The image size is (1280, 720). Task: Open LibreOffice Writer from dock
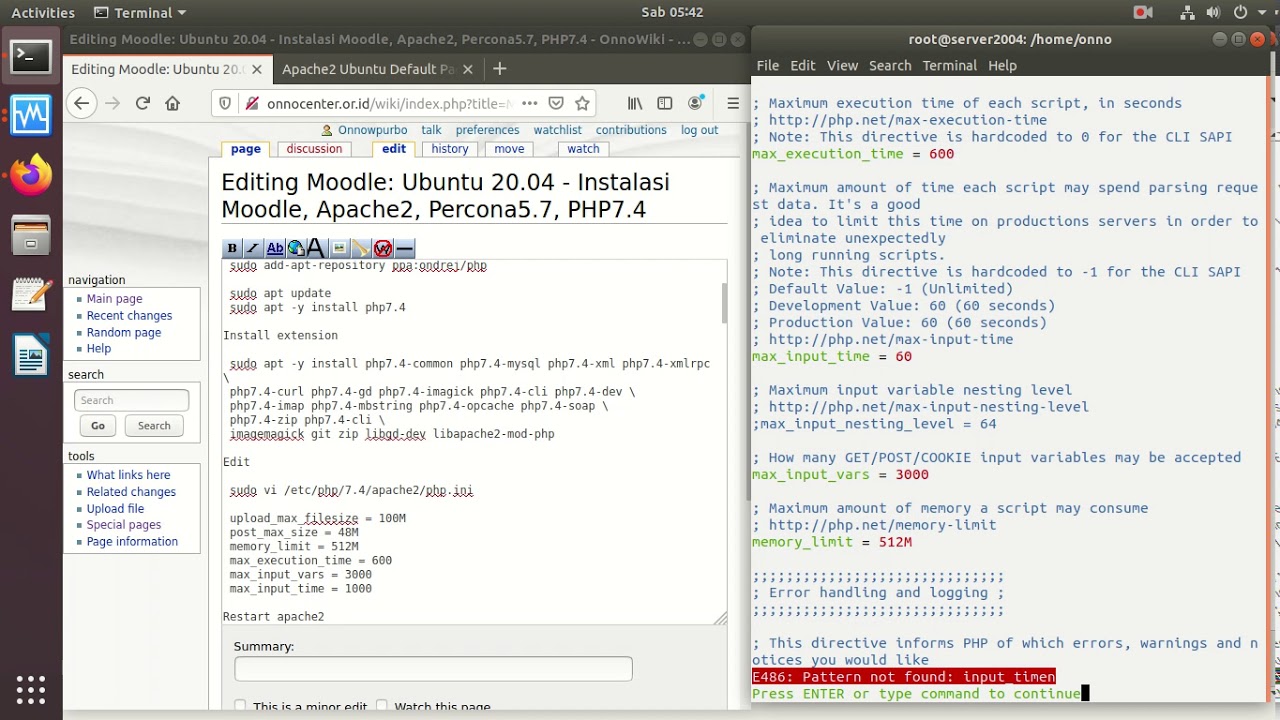coord(31,356)
